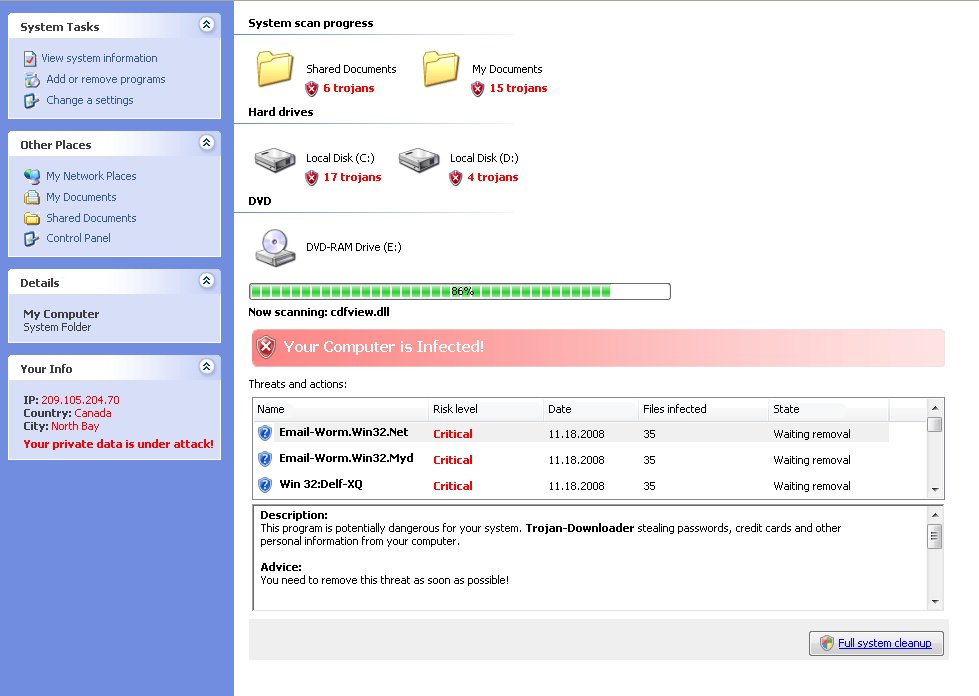Image resolution: width=979 pixels, height=696 pixels.
Task: Open Add or remove programs link
Action: [x=106, y=79]
